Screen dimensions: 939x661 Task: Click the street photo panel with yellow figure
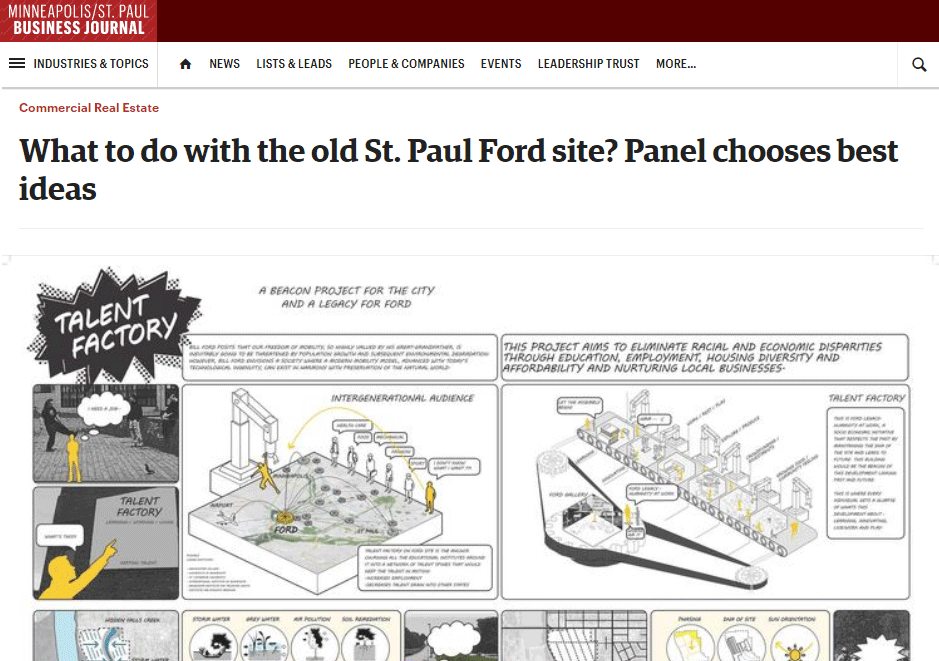[105, 433]
